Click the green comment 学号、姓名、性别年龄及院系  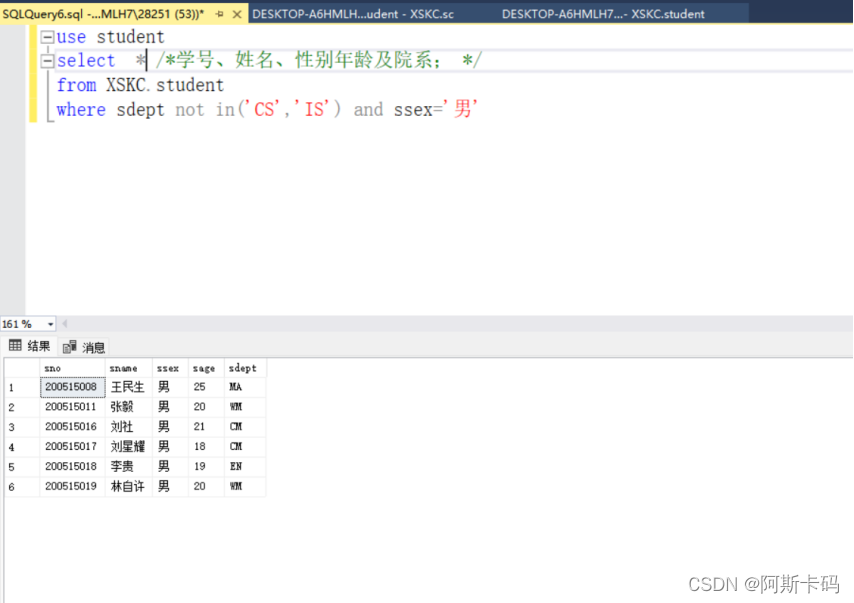319,60
